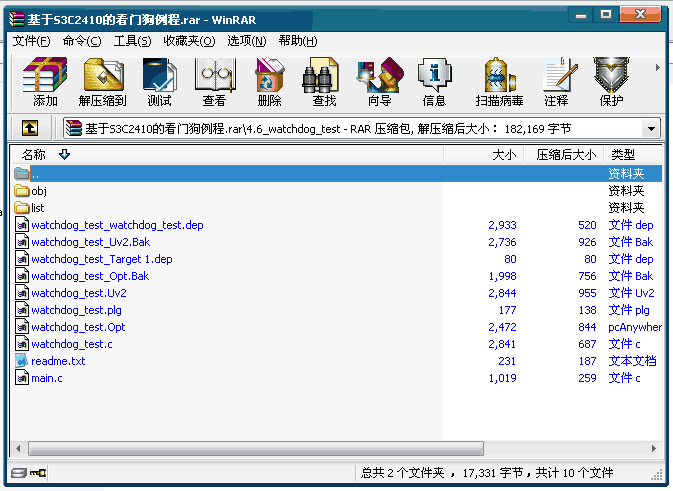Sort by the 名称 column header

click(227, 155)
